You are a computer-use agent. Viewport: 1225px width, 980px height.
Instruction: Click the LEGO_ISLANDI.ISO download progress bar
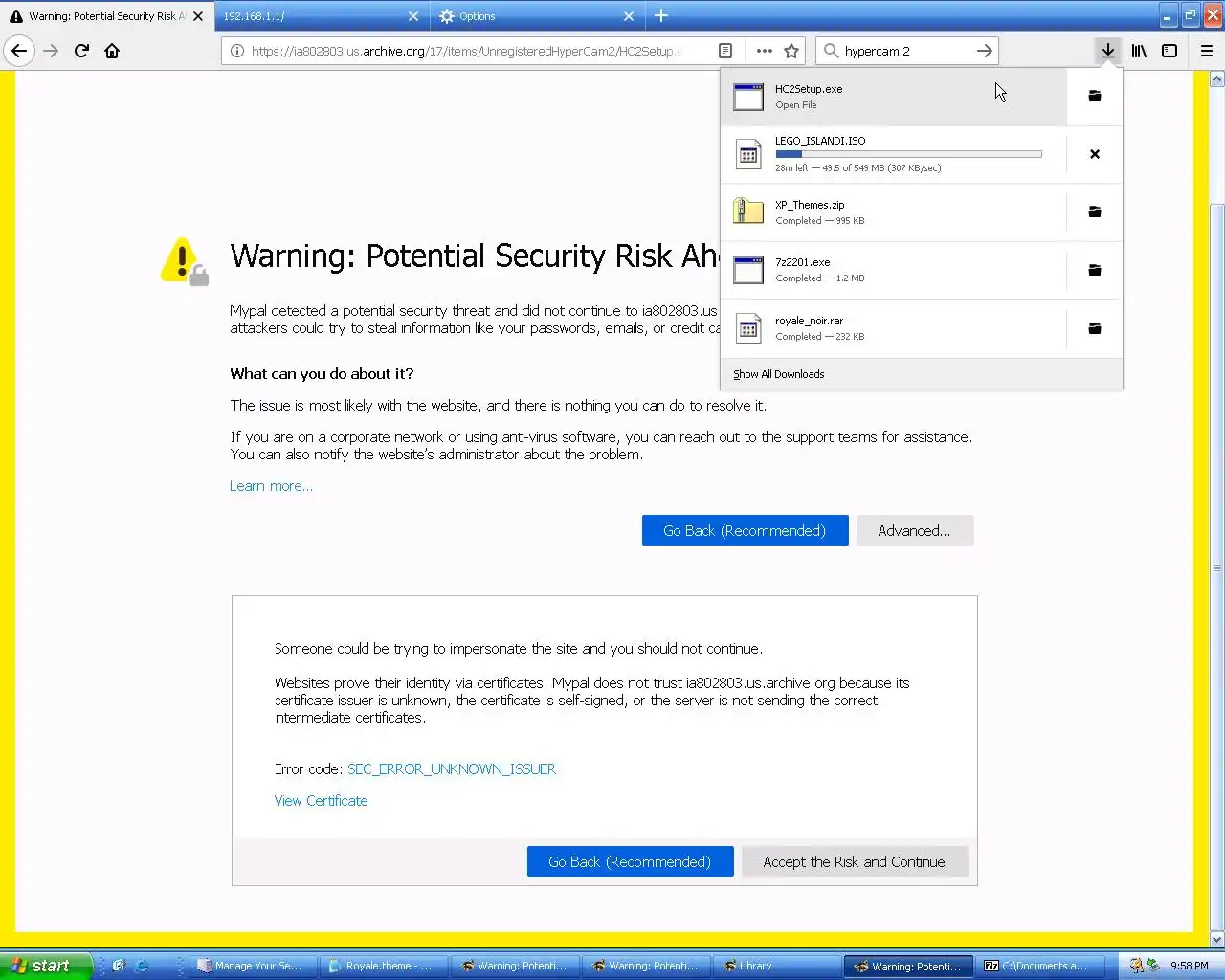tap(908, 154)
